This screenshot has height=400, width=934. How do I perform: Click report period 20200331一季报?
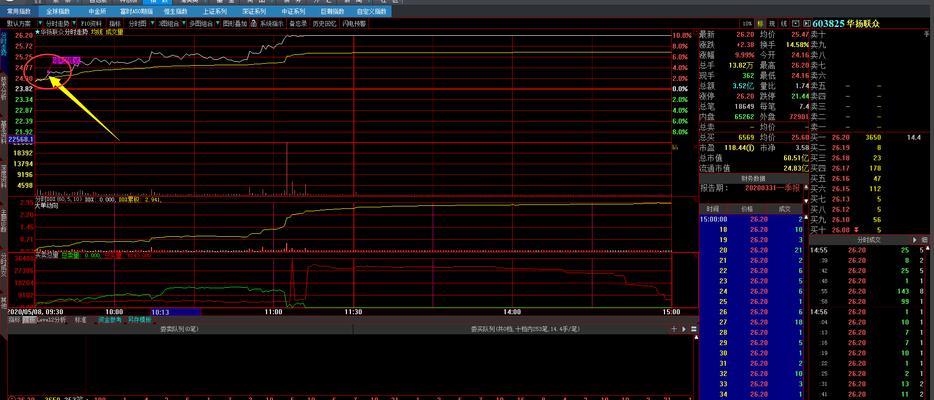773,188
